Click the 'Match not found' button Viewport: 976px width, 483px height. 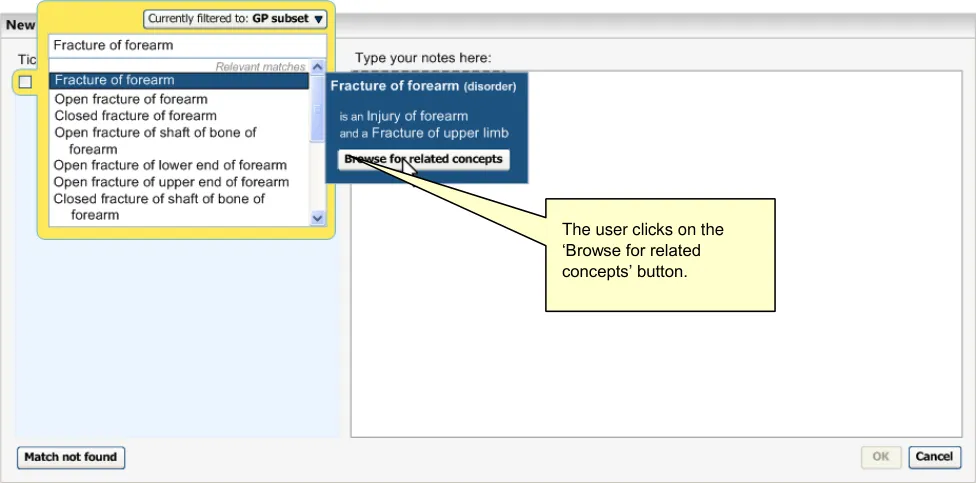71,457
